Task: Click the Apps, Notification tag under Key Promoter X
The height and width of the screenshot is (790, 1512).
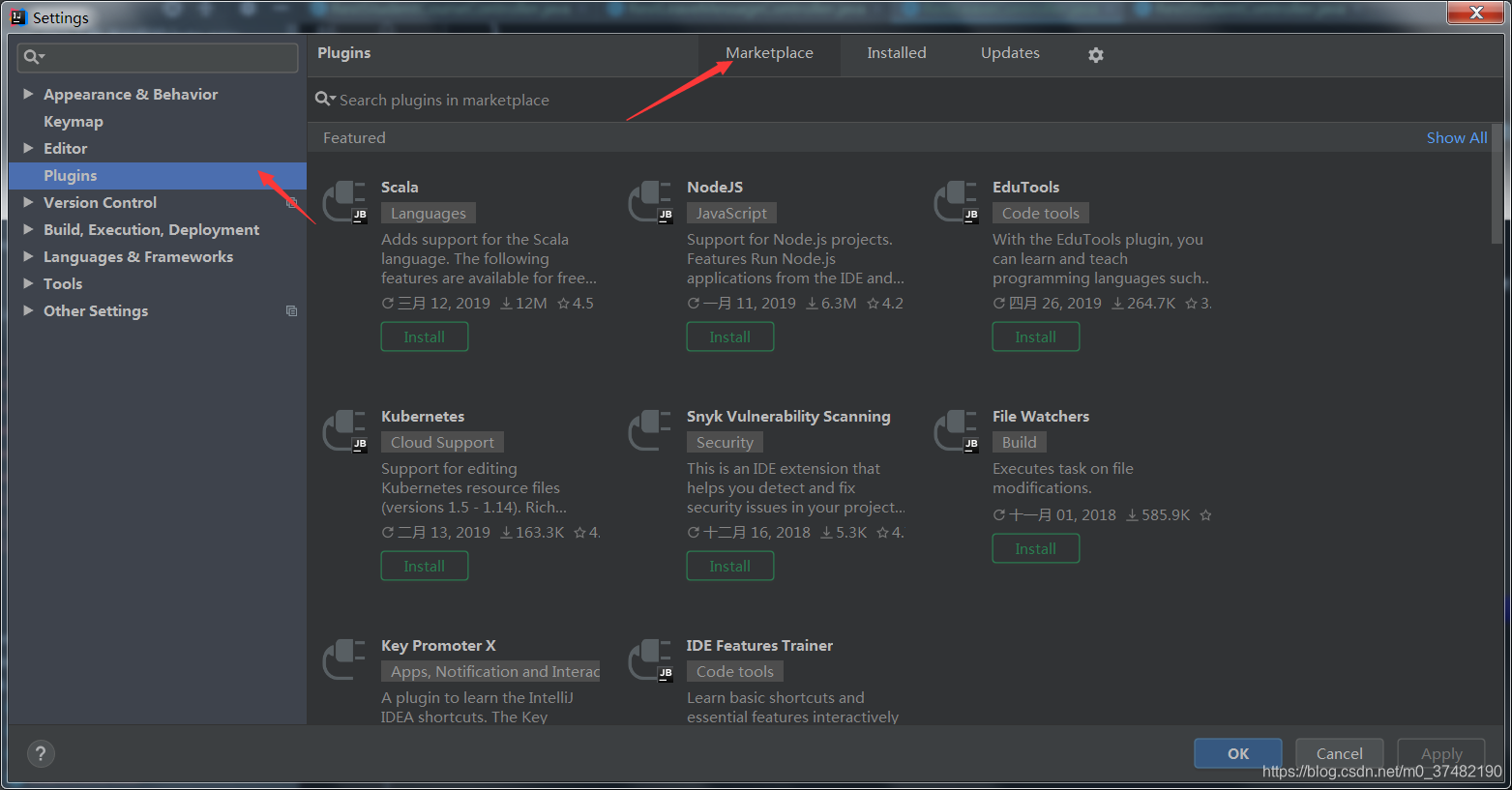Action: pos(490,671)
